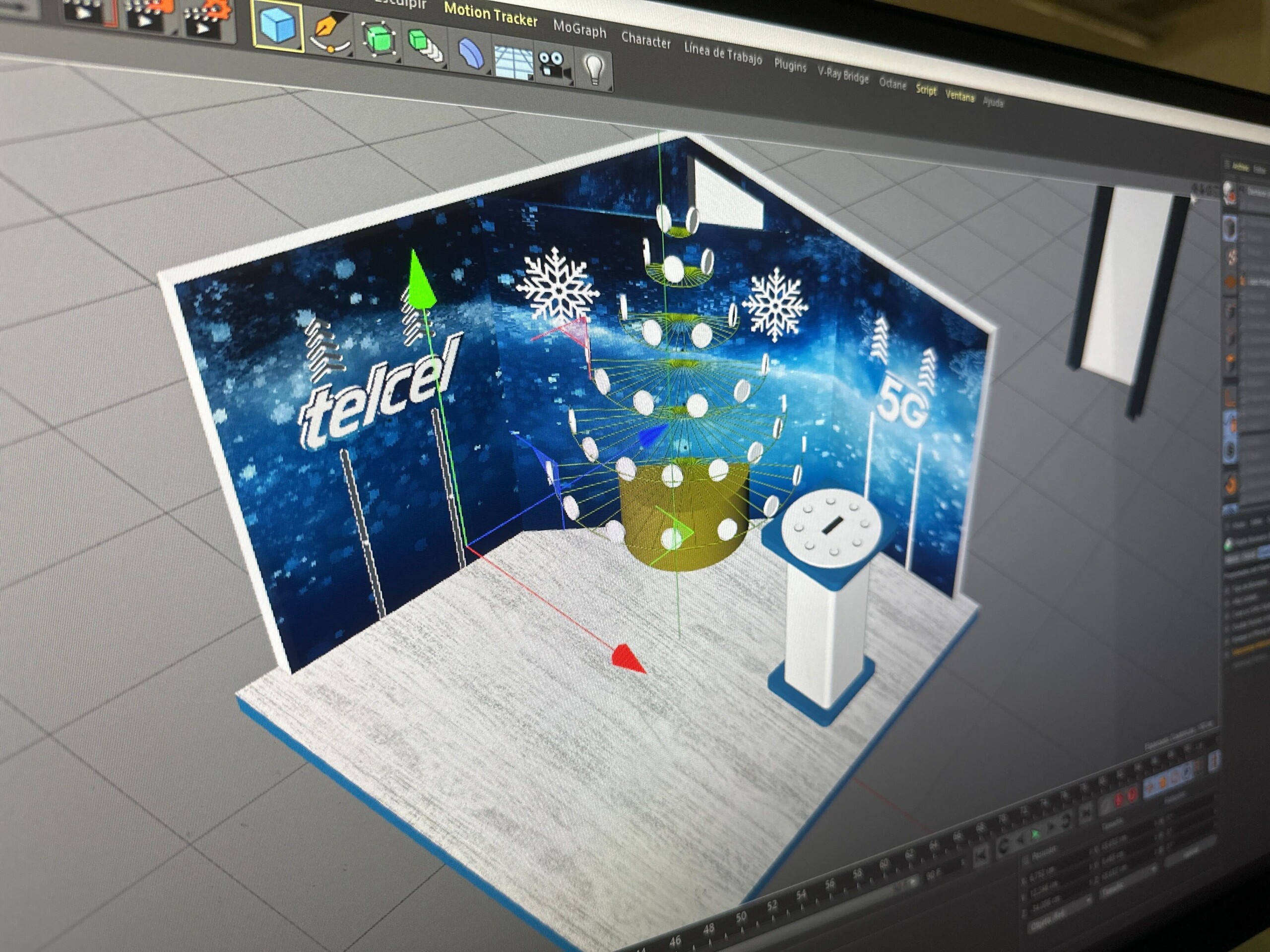
Task: Toggle the first blue key-channel button
Action: pyautogui.click(x=1149, y=788)
